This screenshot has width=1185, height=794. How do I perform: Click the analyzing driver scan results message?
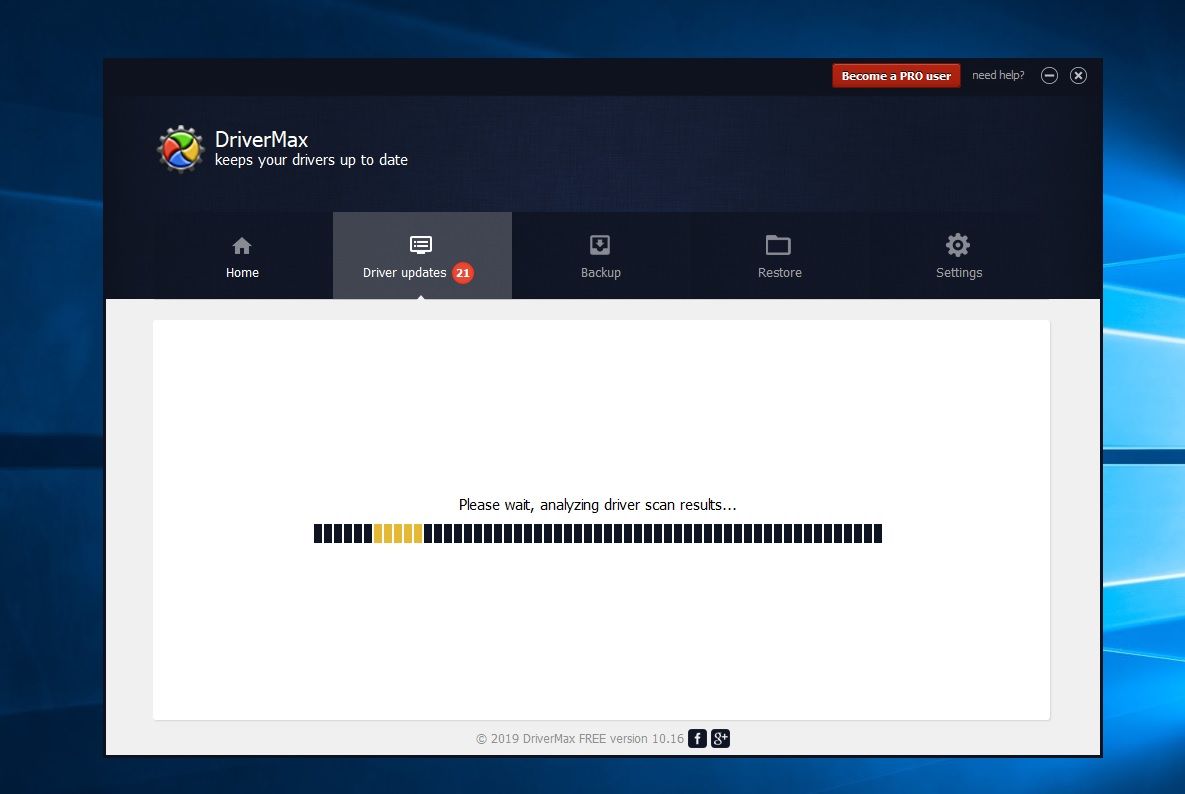597,504
